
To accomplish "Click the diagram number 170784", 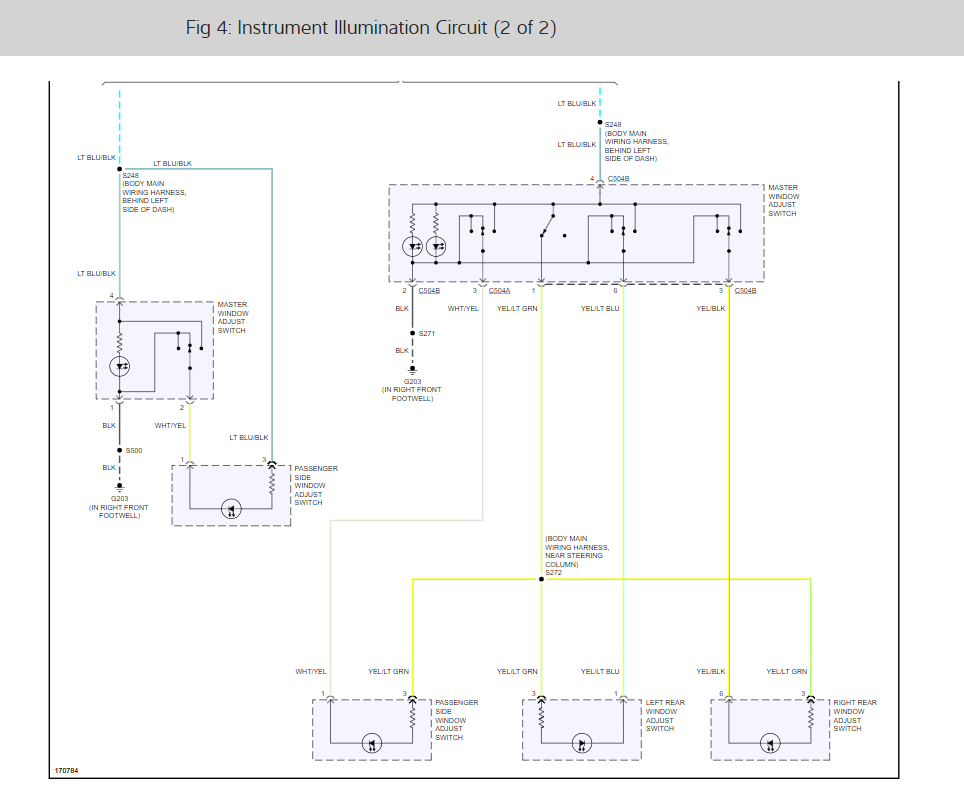I will [66, 770].
